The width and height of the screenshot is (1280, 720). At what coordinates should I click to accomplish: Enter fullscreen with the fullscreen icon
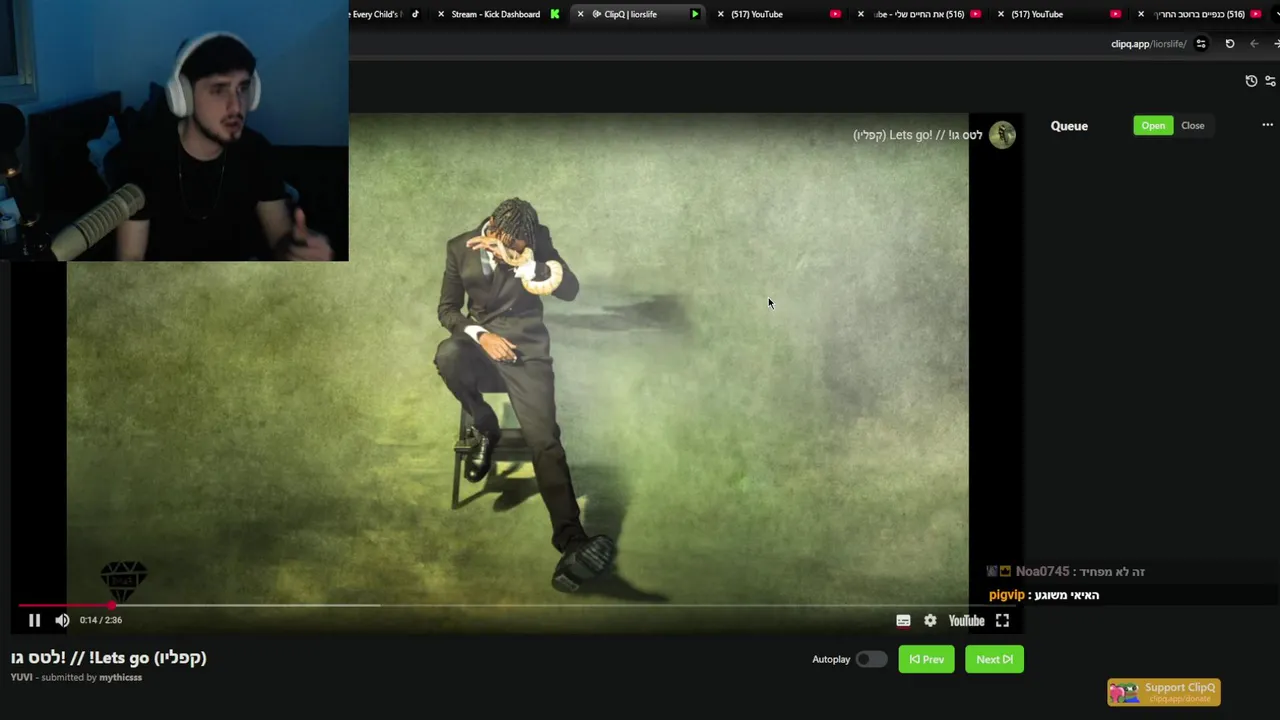click(1002, 621)
